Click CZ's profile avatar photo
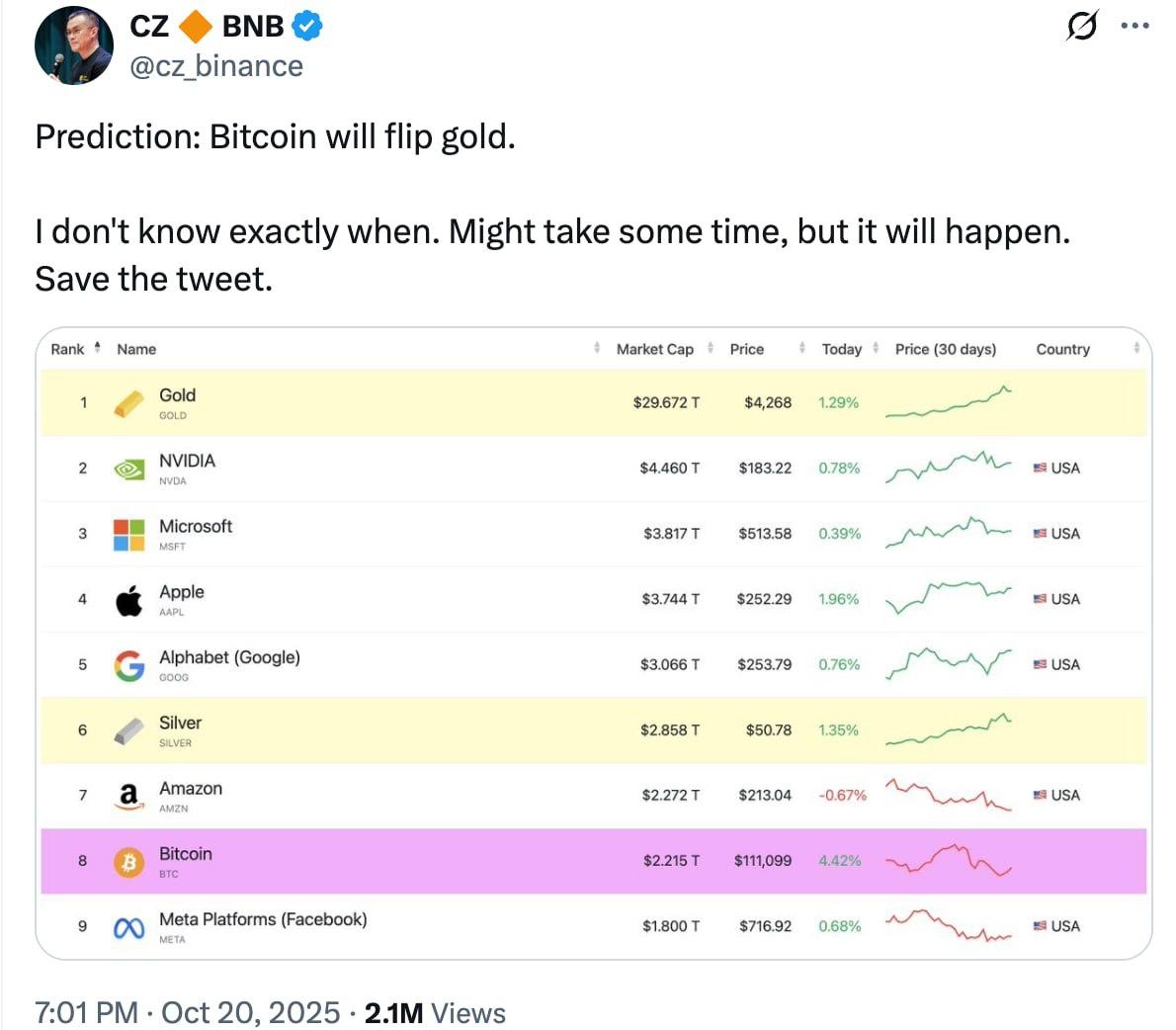Screen dimensions: 1176x1030 tap(73, 44)
